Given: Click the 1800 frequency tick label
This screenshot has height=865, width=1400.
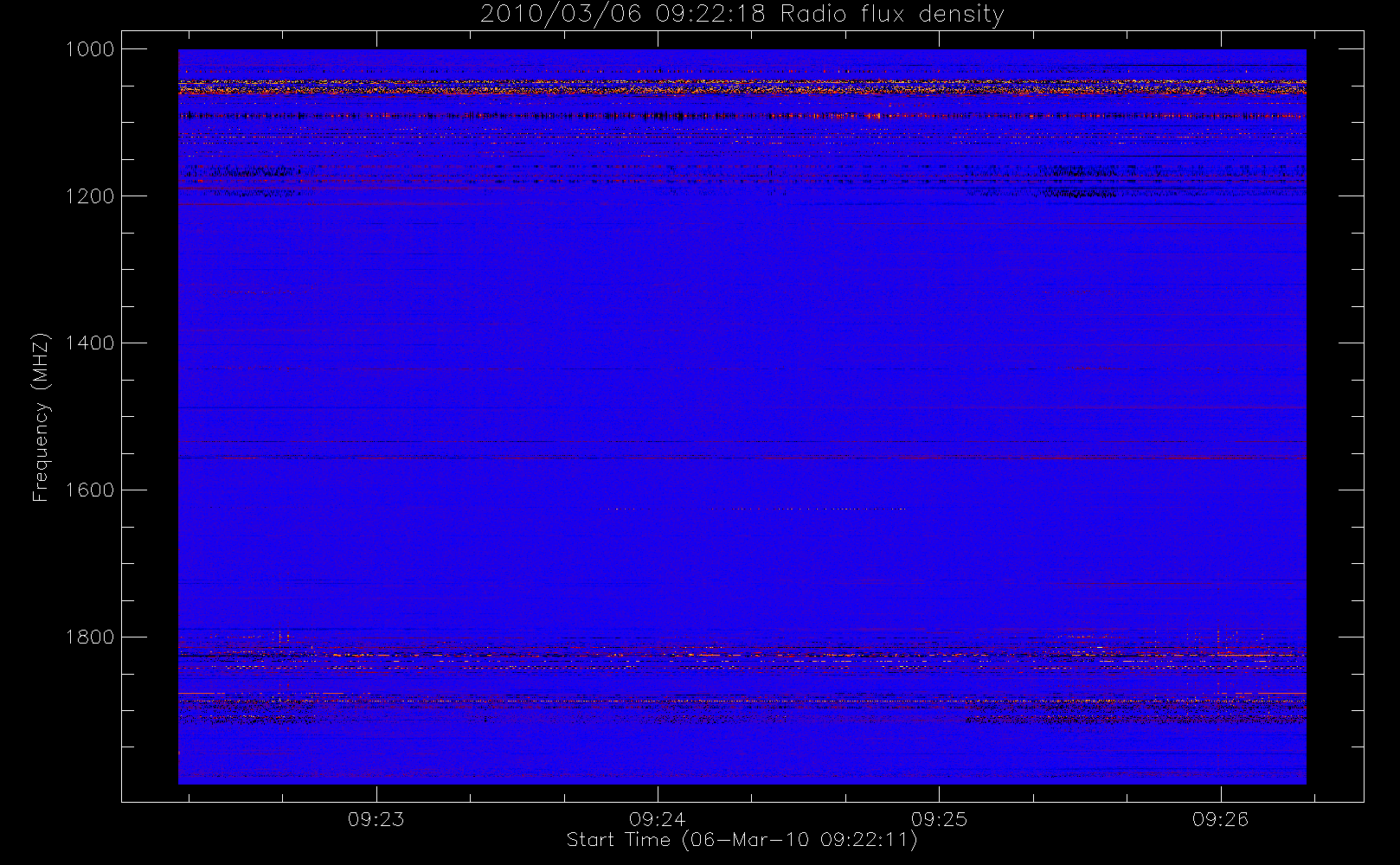Looking at the screenshot, I should pos(90,638).
